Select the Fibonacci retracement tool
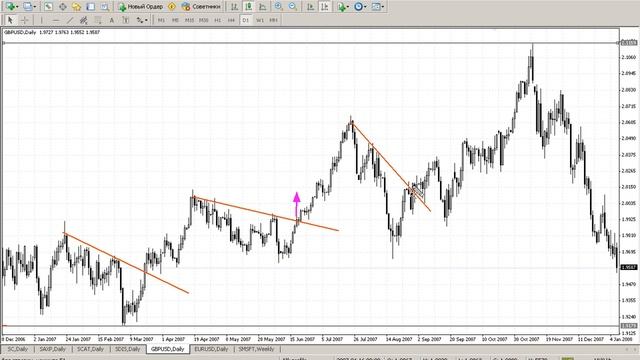Screen dimensions: 640x360 click(x=98, y=20)
